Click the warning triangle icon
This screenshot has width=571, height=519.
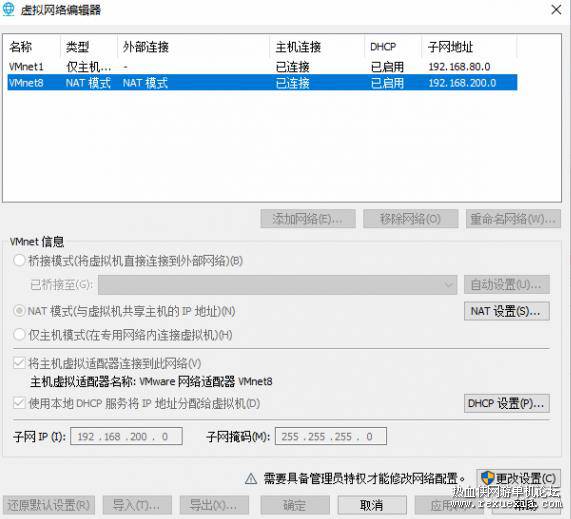coord(251,478)
